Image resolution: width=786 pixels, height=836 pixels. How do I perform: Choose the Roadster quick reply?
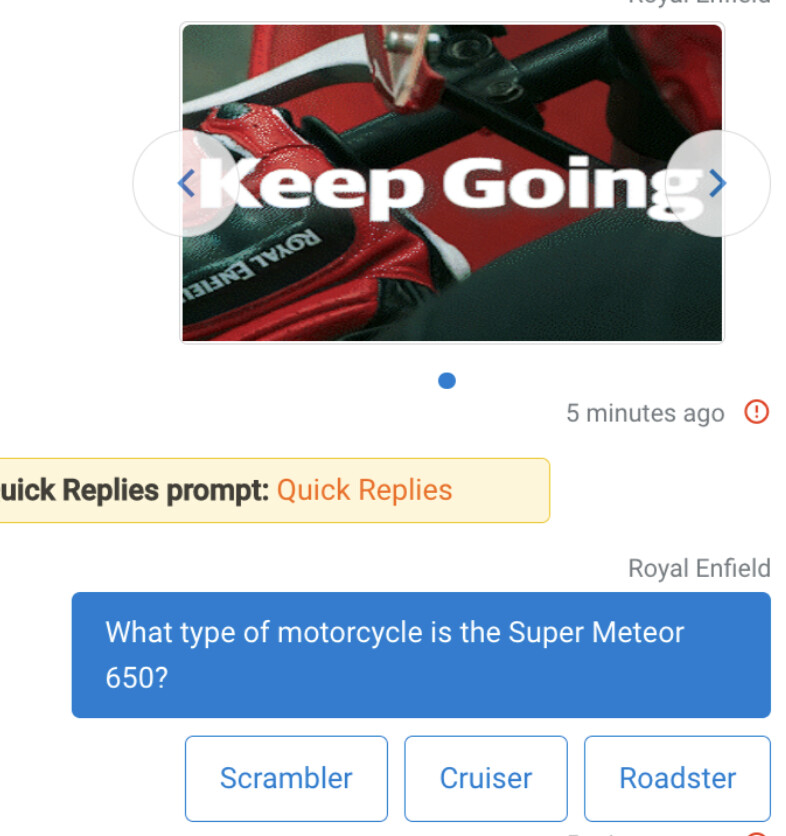[x=677, y=778]
